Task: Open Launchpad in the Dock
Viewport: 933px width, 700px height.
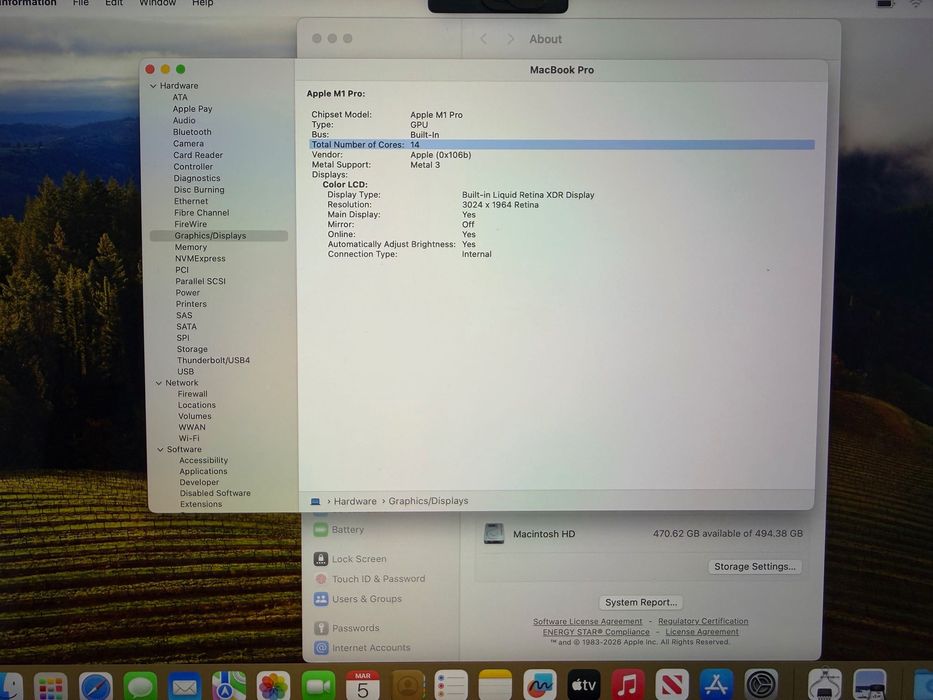Action: 51,688
